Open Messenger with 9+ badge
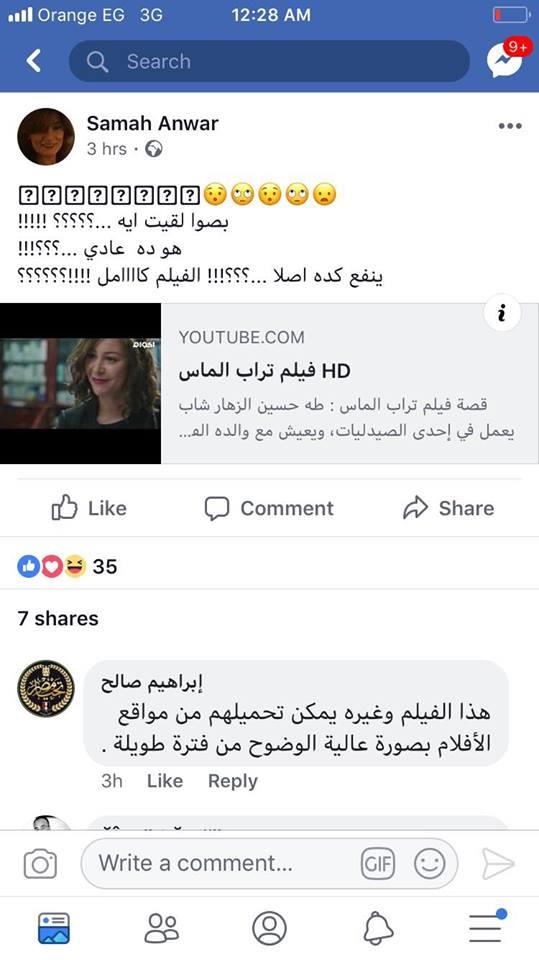Image resolution: width=539 pixels, height=960 pixels. 508,58
